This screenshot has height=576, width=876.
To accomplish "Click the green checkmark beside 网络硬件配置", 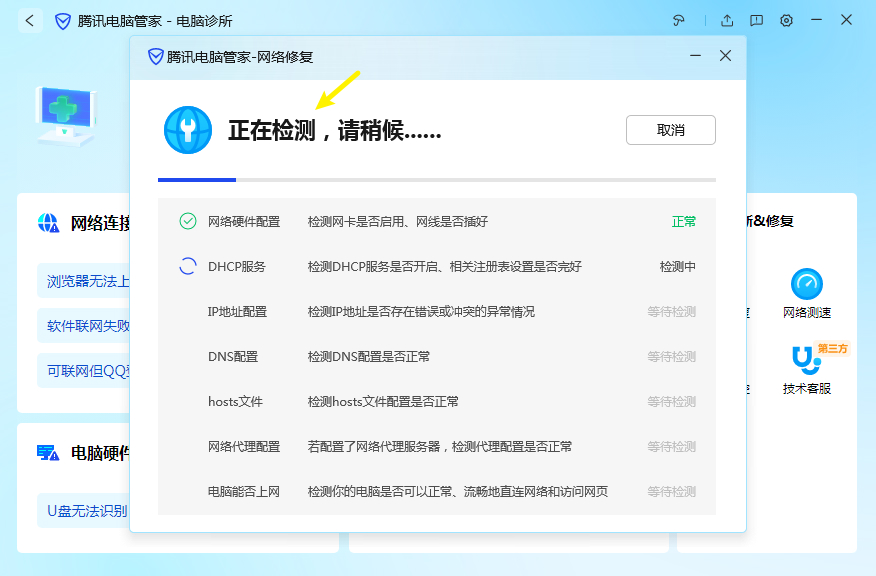I will tap(188, 221).
